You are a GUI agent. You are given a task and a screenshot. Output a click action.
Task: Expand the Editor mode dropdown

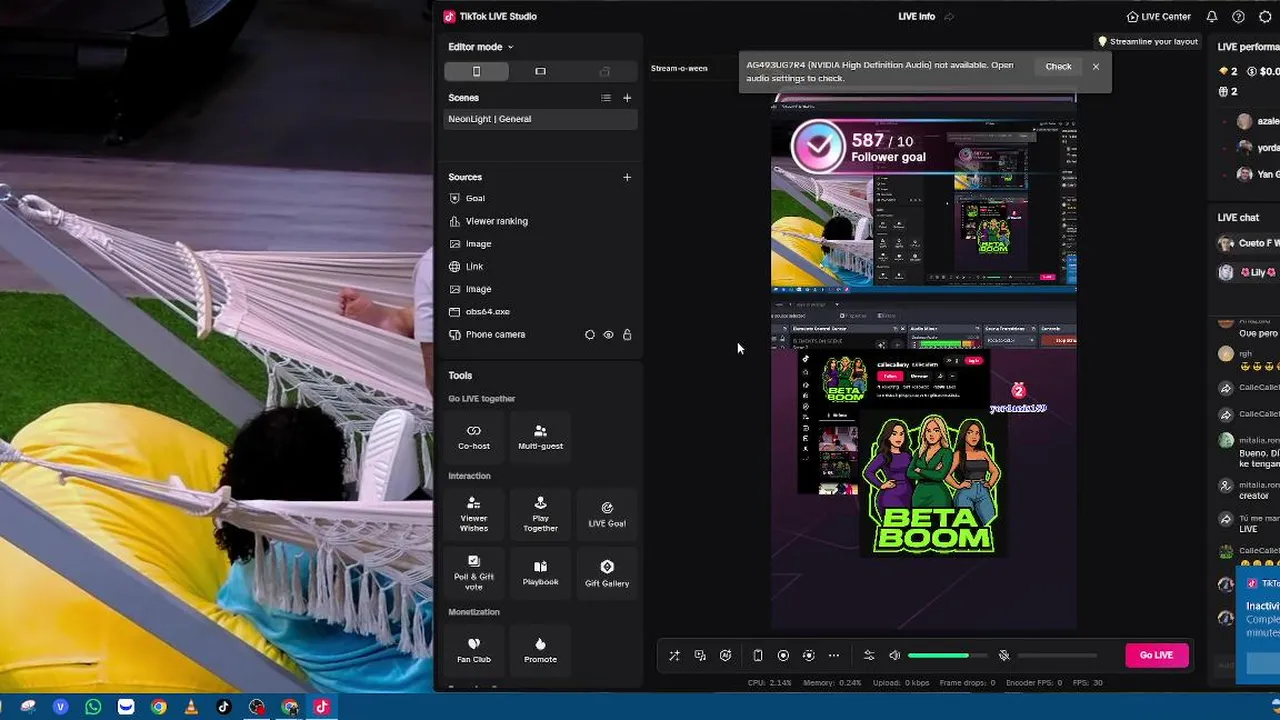(481, 47)
